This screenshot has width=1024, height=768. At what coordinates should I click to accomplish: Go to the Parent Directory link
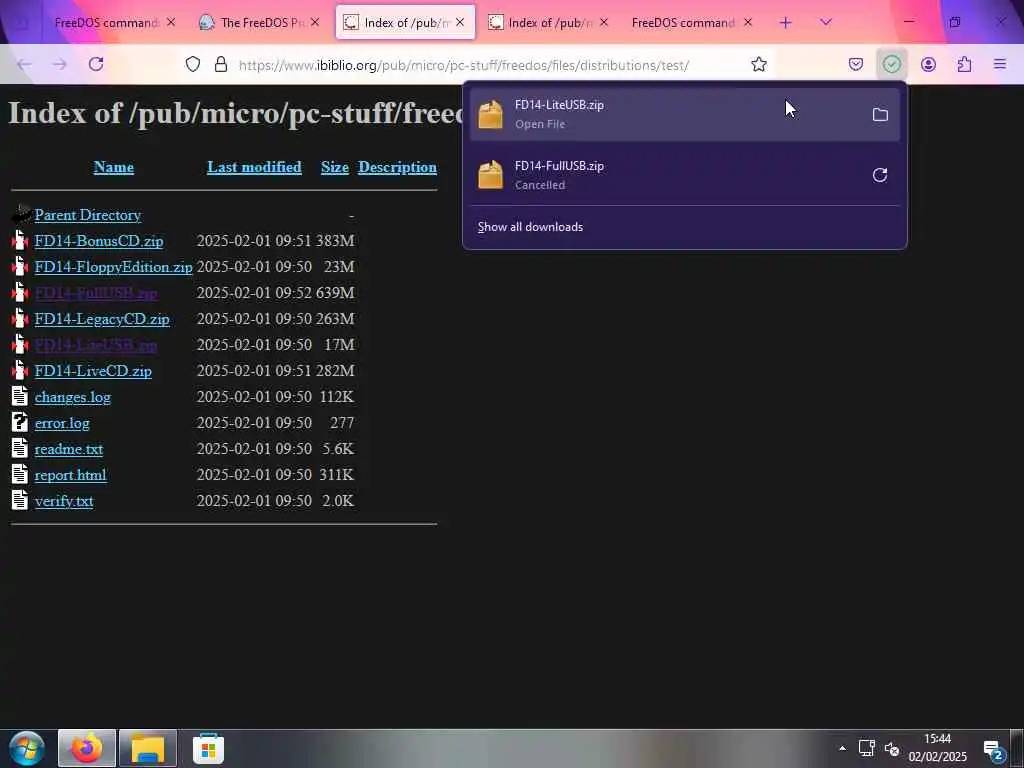pos(88,215)
